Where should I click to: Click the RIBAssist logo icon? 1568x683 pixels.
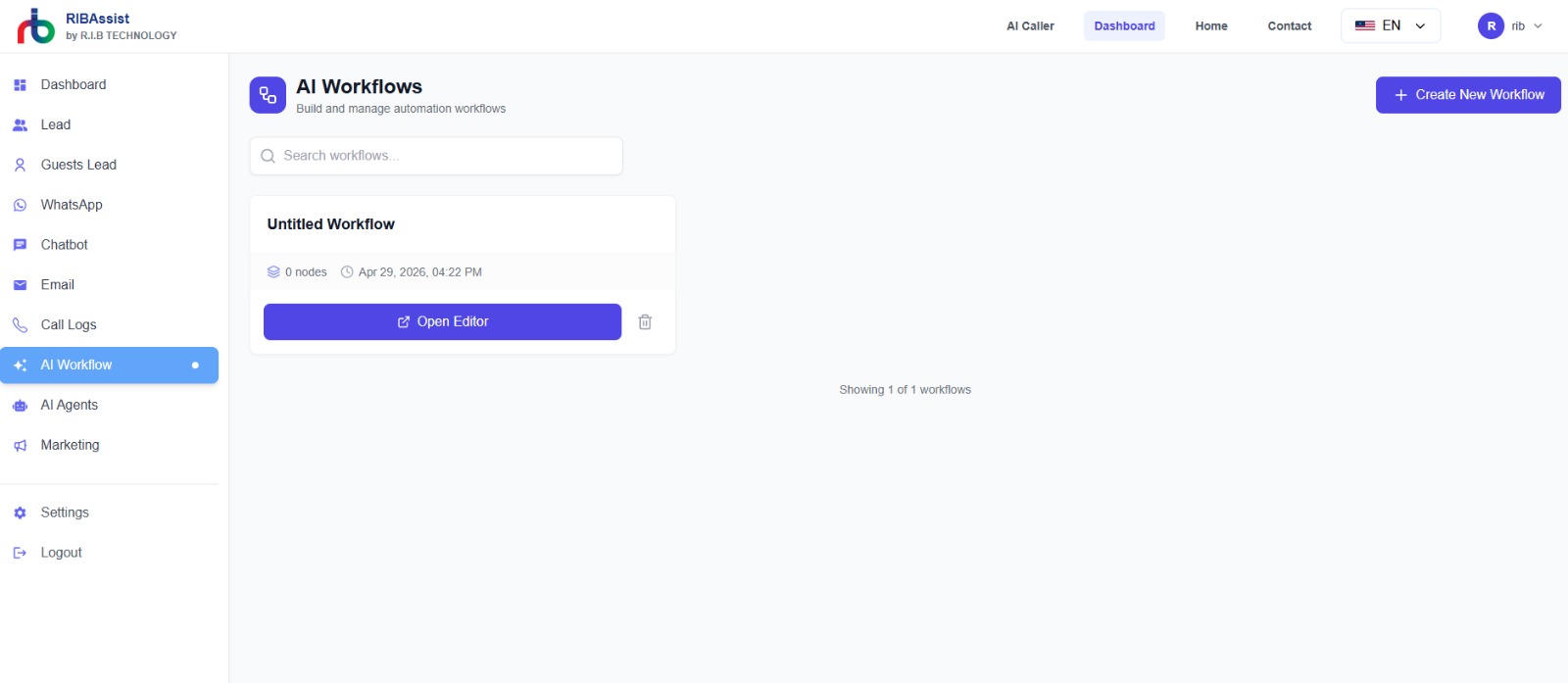(x=36, y=26)
